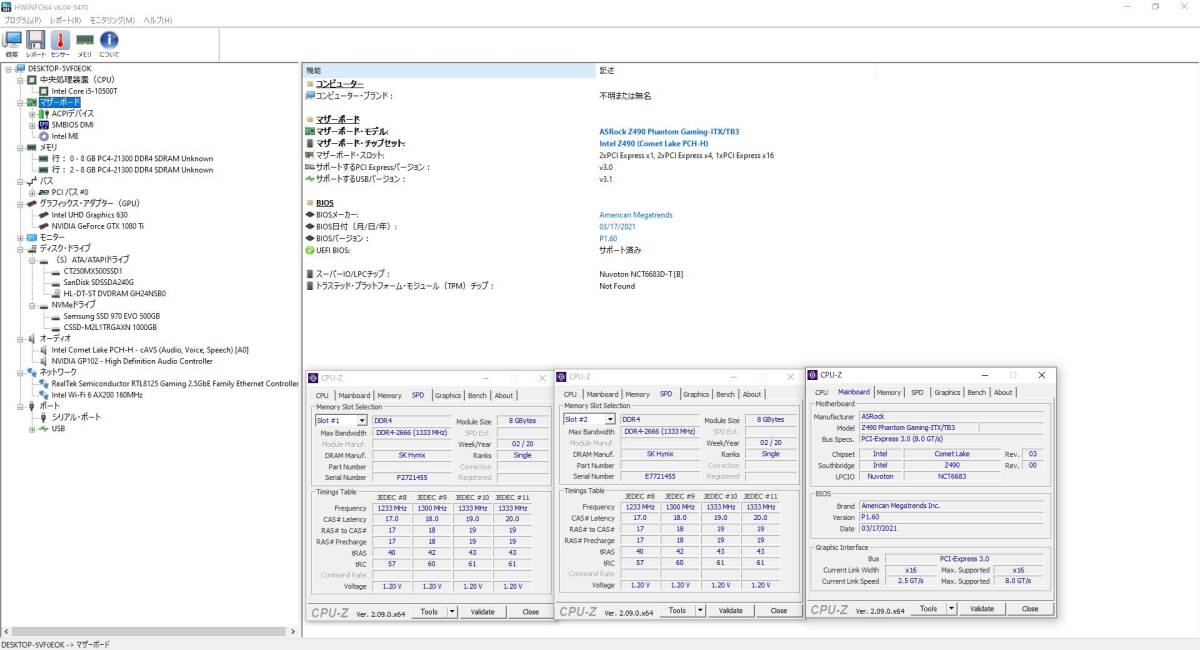
Task: Select the Samsung SSD 970 EVO 500GB drive
Action: coord(111,316)
